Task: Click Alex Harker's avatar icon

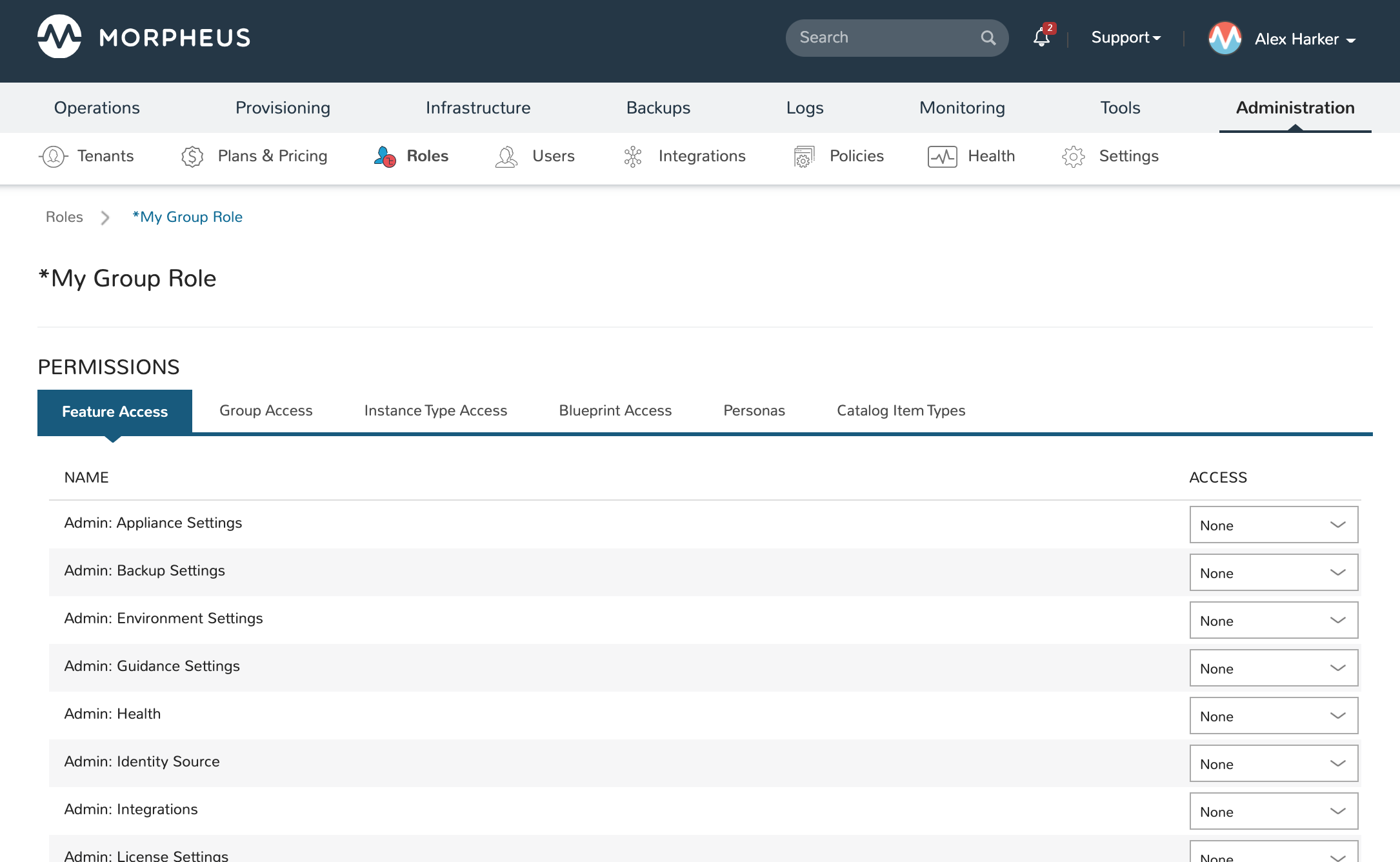Action: 1225,39
